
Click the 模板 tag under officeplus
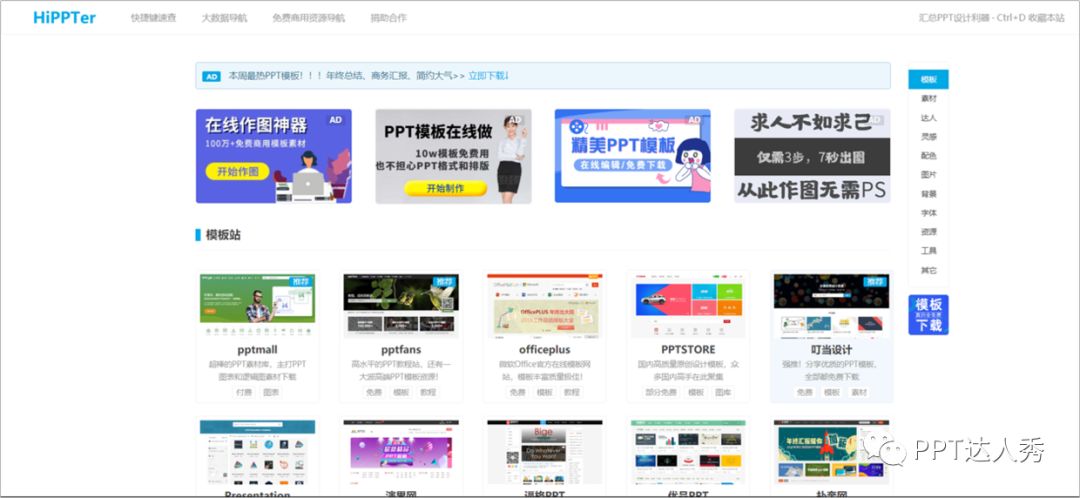[x=545, y=392]
